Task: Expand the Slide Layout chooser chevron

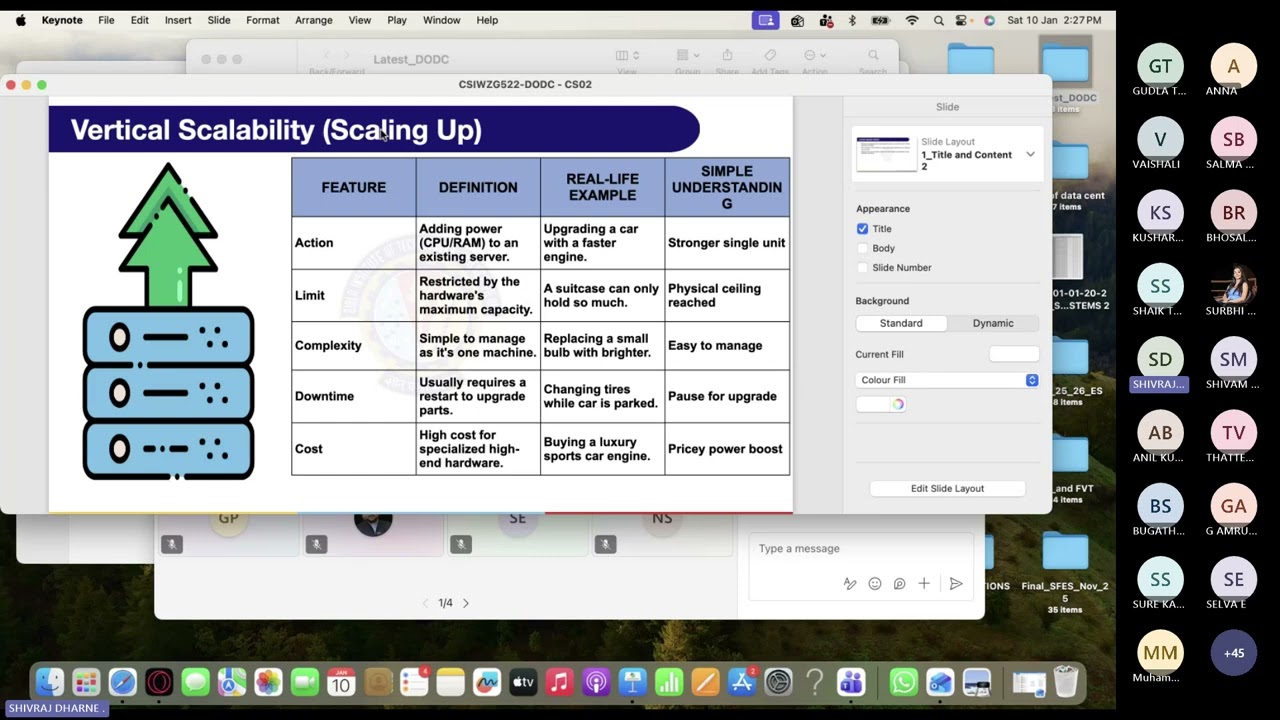Action: (1030, 155)
